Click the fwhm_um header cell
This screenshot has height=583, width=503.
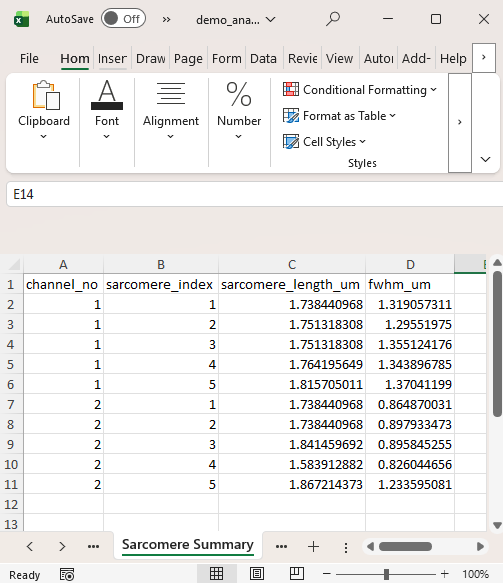point(410,284)
